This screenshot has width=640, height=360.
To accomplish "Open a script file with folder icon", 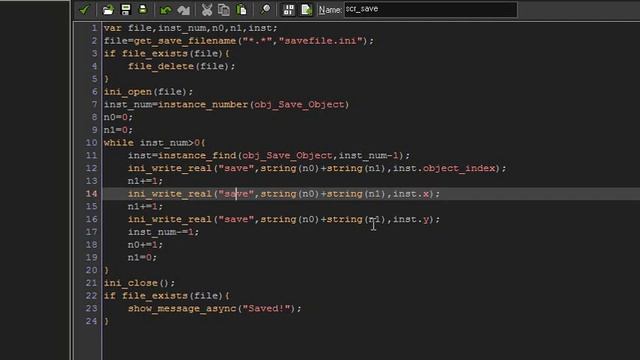I will 108,9.
